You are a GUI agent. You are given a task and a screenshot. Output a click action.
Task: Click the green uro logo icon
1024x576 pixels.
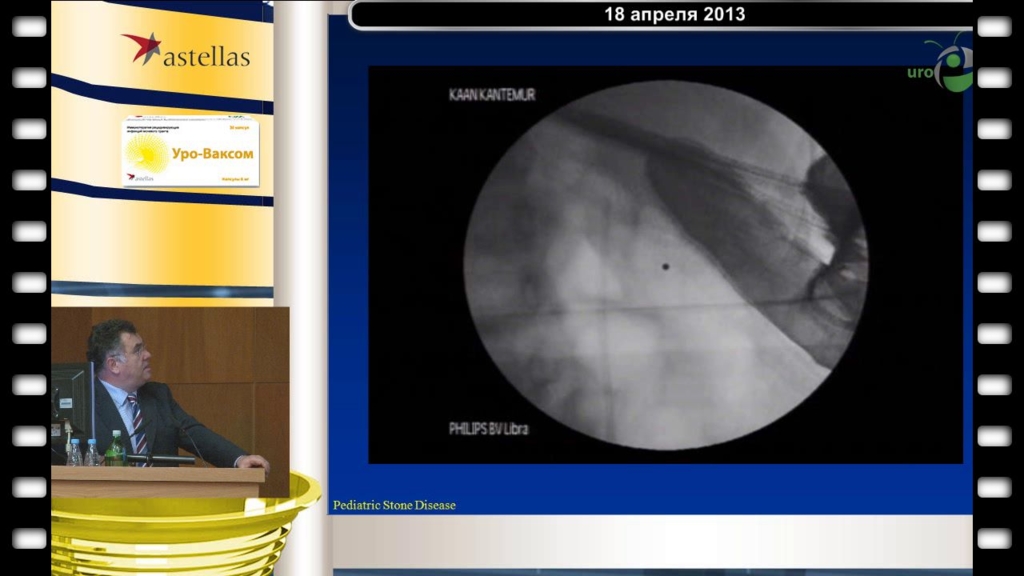[x=951, y=66]
